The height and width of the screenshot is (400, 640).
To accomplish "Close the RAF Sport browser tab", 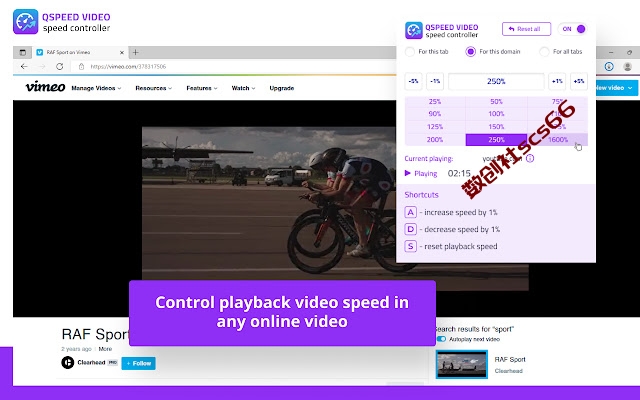I will coord(122,53).
